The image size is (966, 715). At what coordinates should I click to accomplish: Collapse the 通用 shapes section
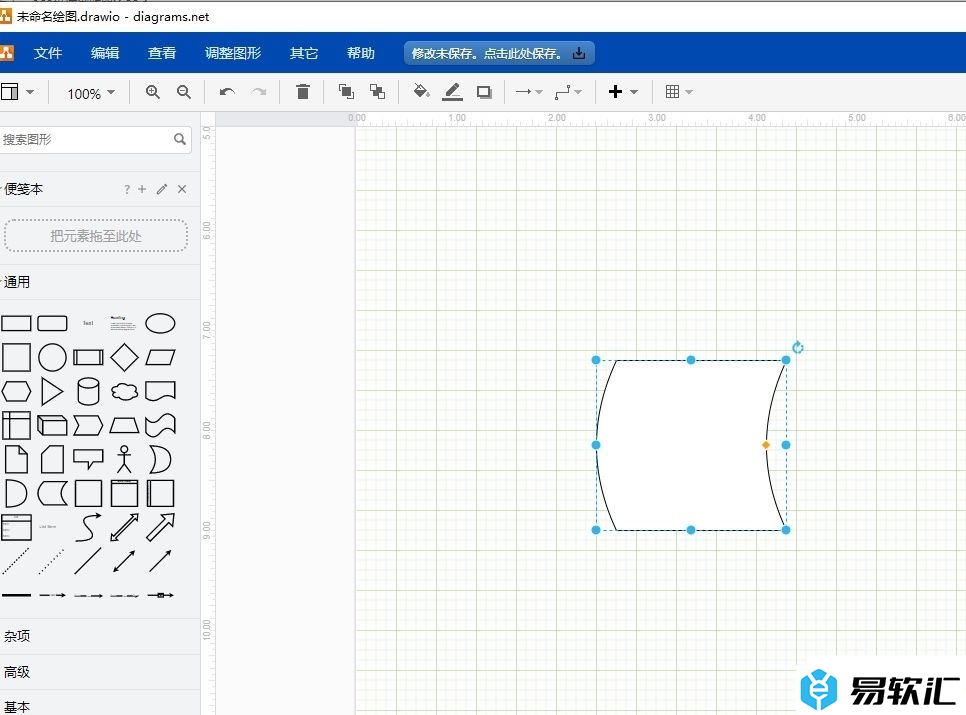pyautogui.click(x=15, y=282)
